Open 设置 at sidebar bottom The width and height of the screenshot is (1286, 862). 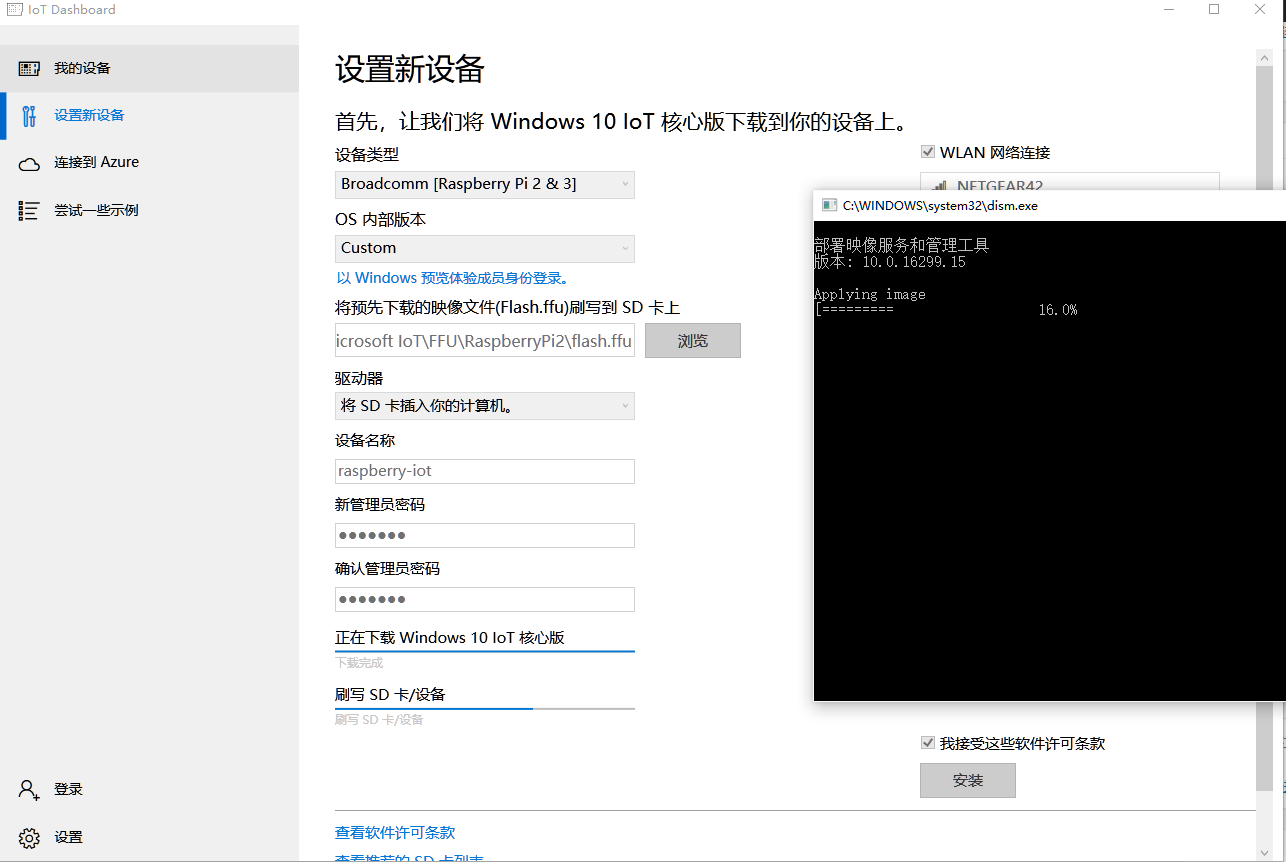tap(150, 837)
